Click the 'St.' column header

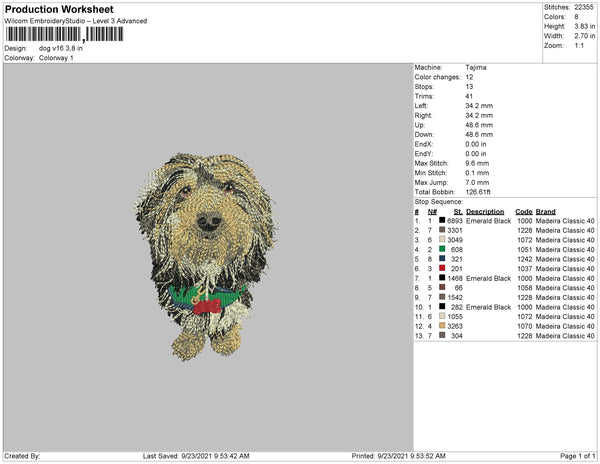(458, 212)
